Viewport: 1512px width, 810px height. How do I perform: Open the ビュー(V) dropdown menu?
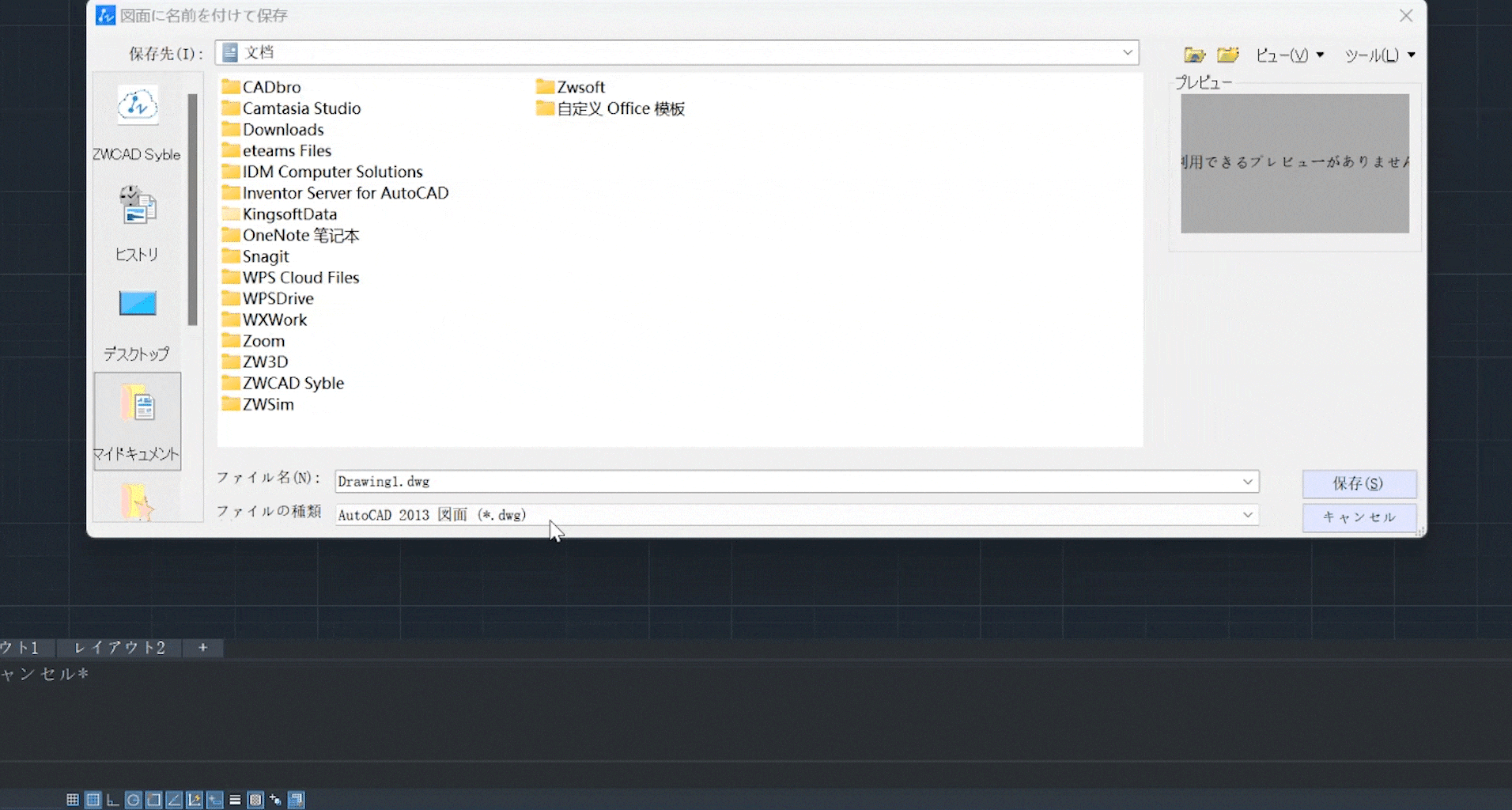[x=1290, y=55]
